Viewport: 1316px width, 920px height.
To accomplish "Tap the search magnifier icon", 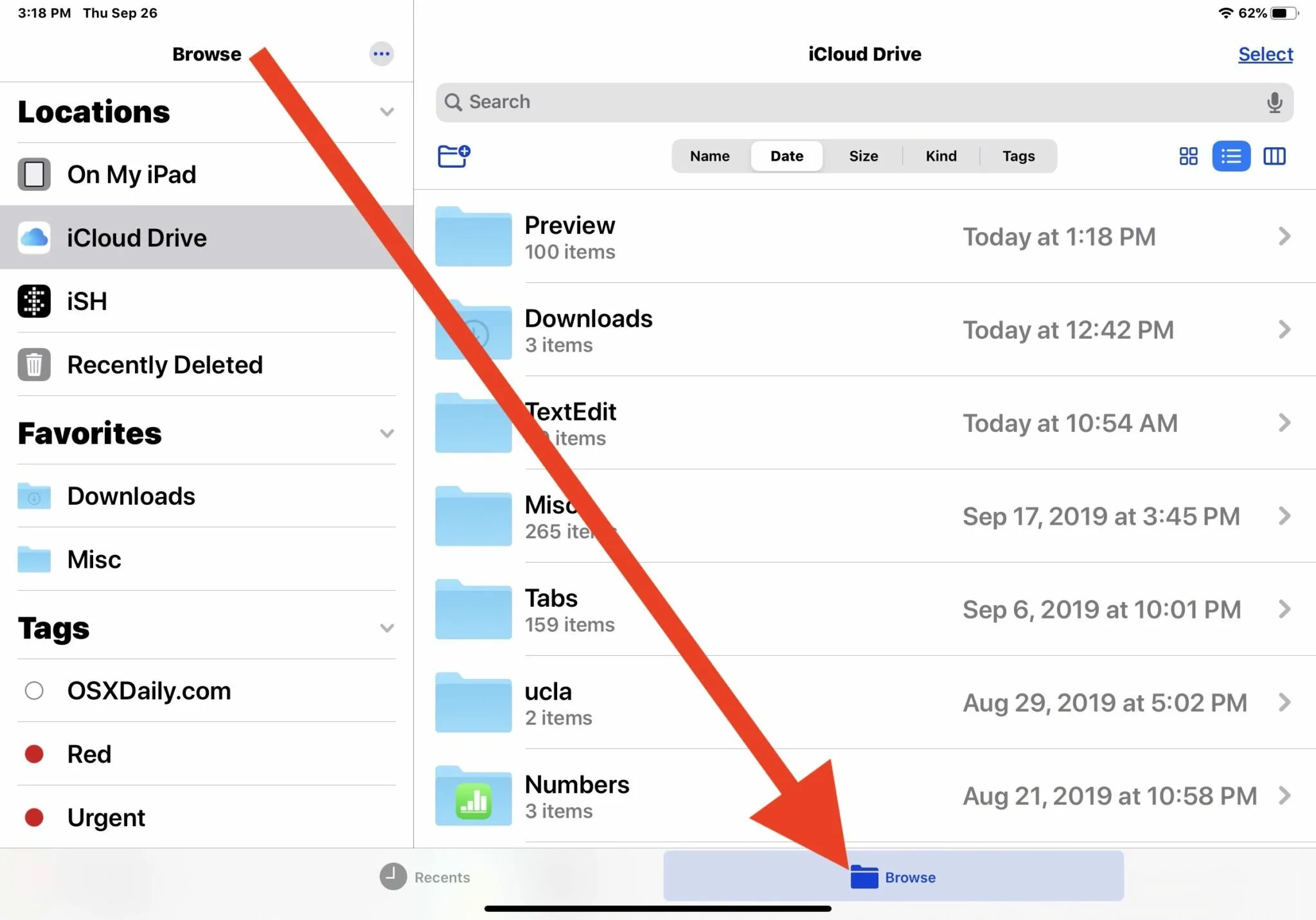I will [x=453, y=102].
